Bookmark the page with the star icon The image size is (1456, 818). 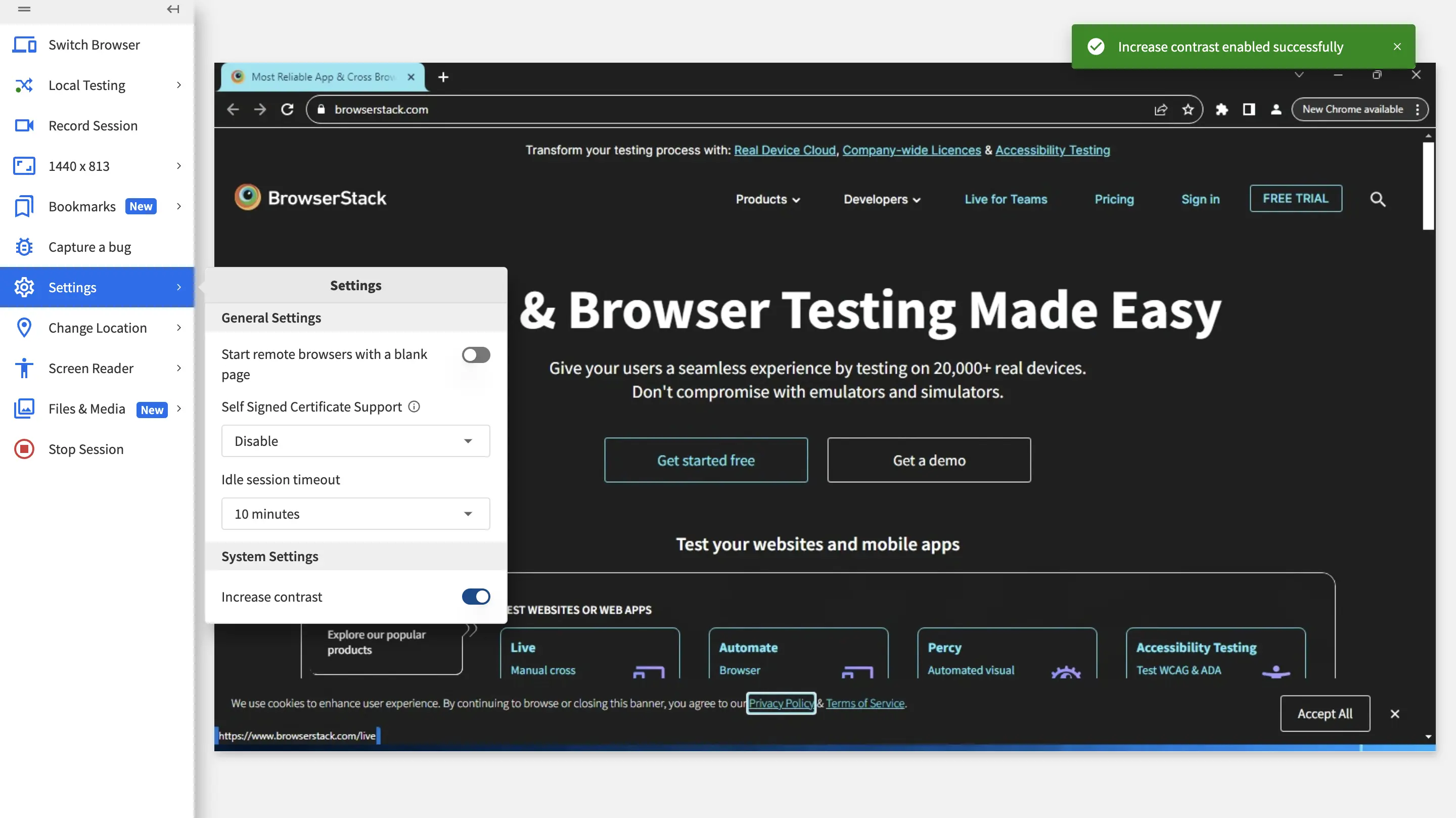1188,110
